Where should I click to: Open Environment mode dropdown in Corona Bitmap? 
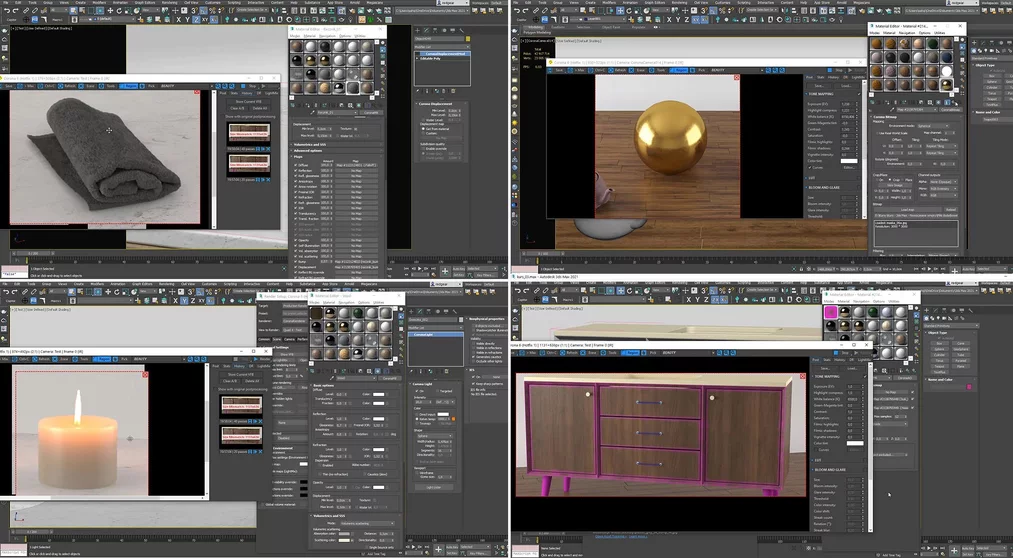(933, 126)
